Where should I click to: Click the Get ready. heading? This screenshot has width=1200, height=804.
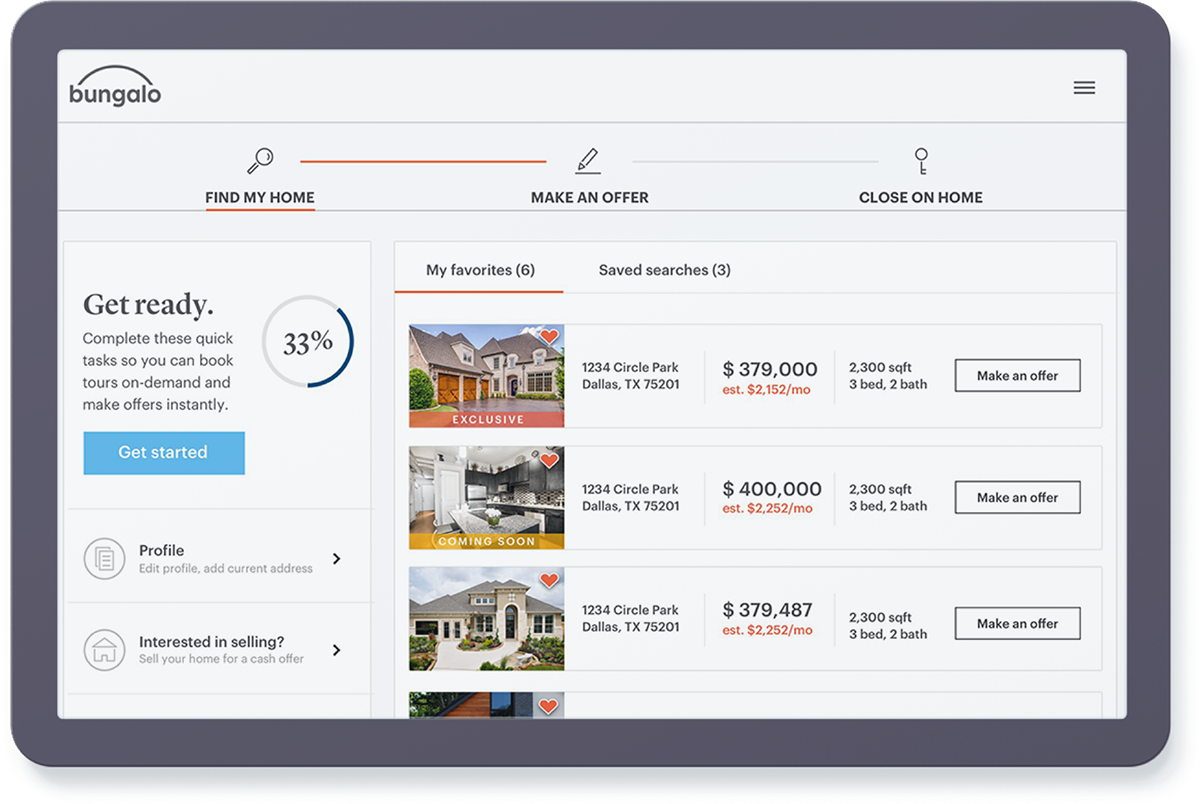(148, 304)
